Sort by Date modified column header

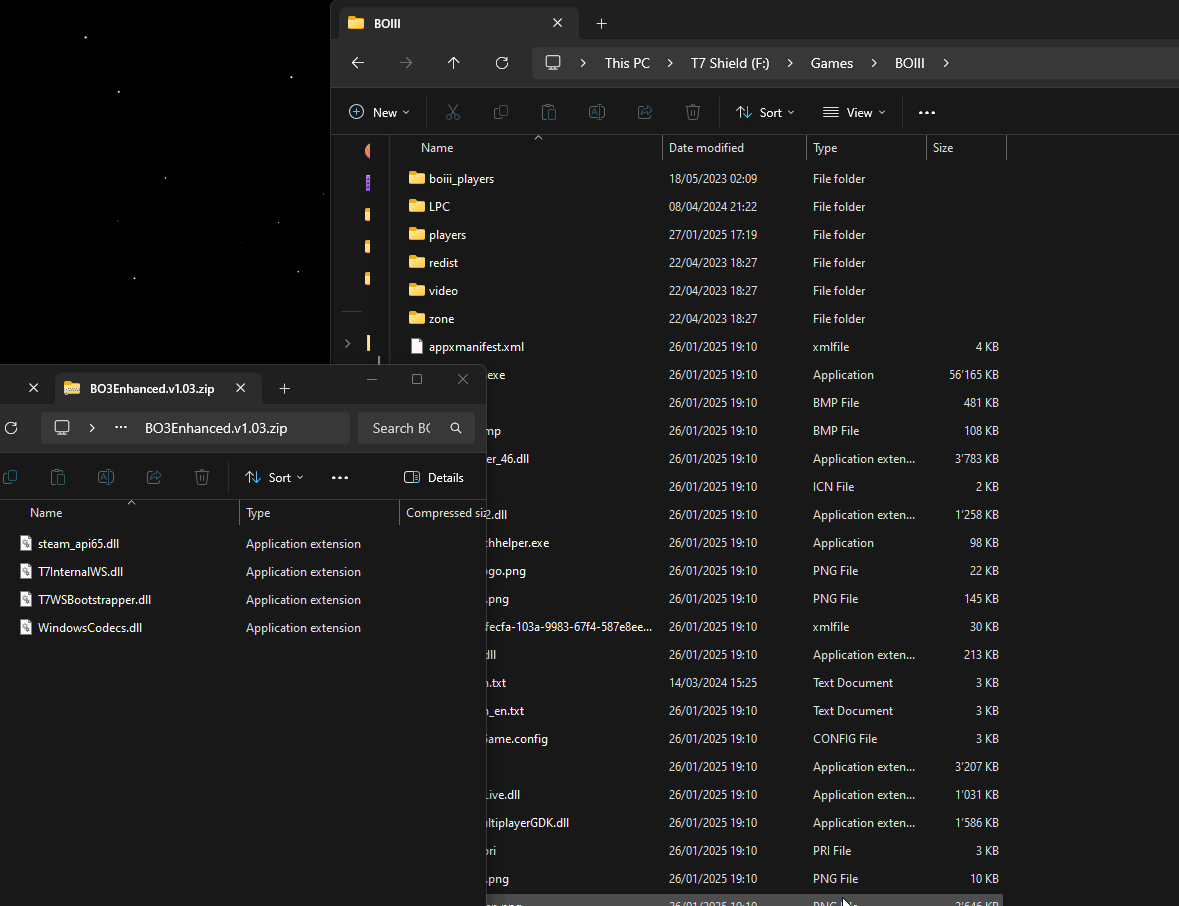706,148
